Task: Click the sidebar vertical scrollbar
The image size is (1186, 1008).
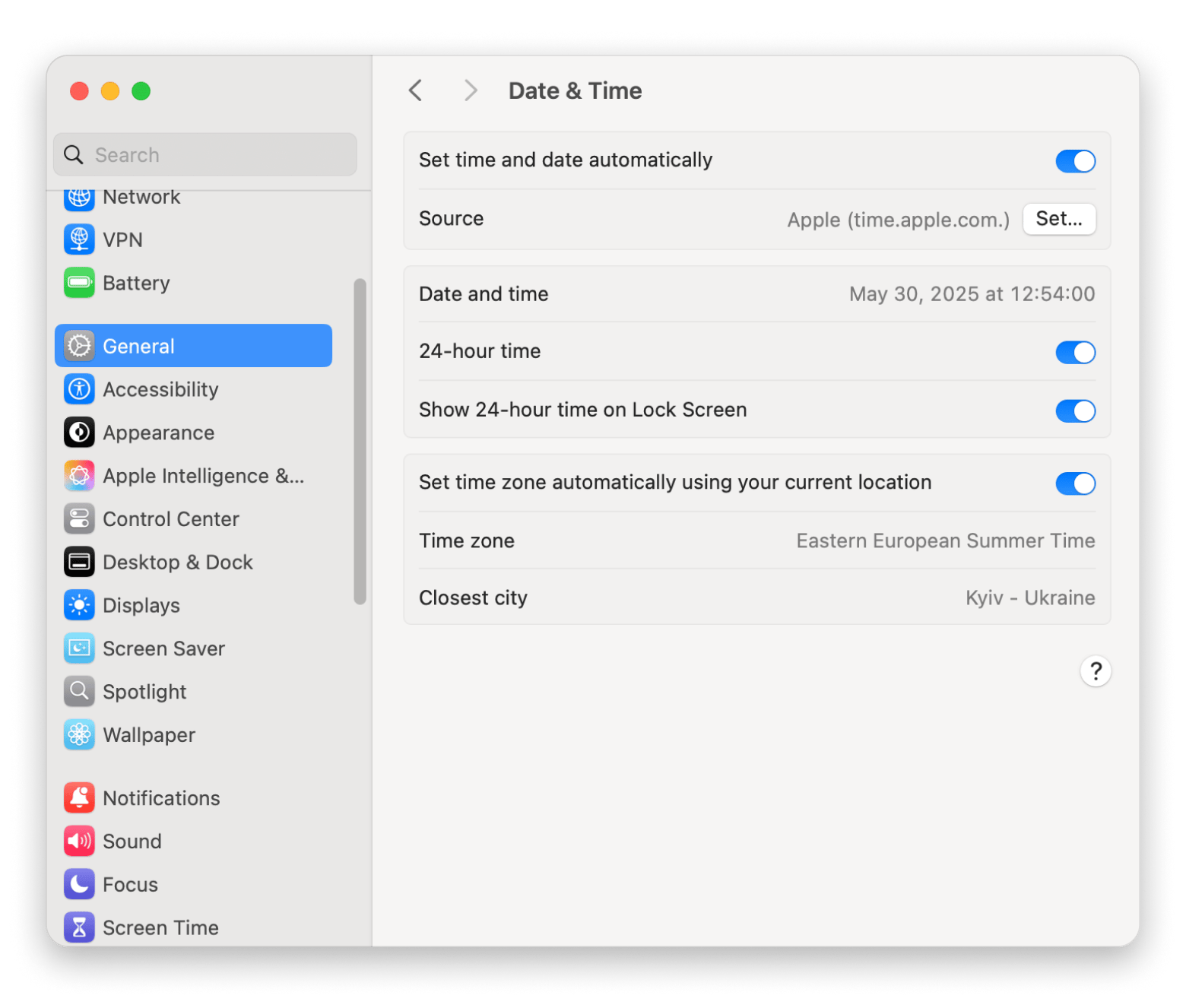Action: (360, 441)
